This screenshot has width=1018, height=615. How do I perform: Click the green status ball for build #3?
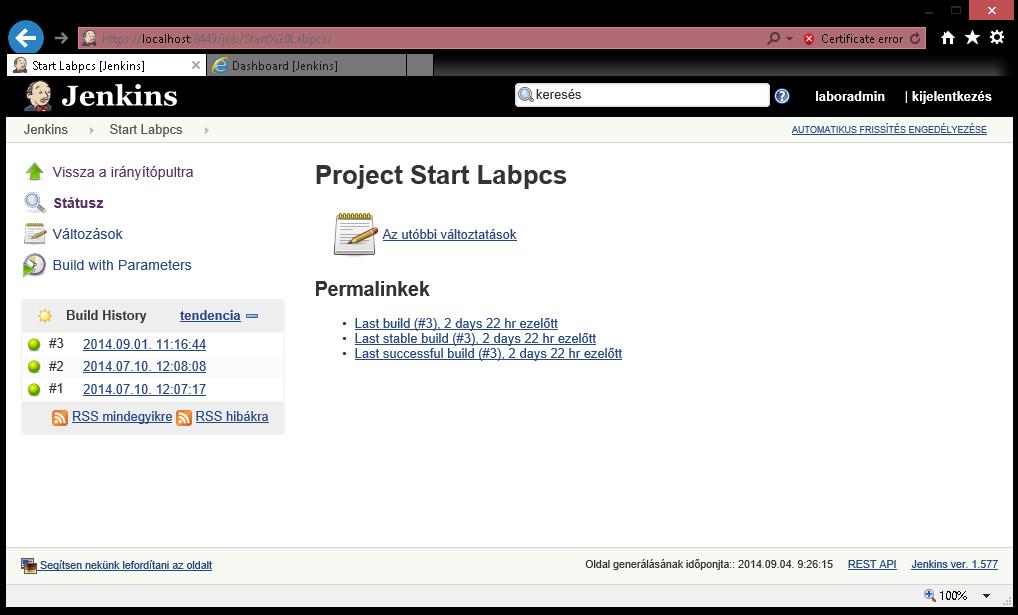(34, 345)
